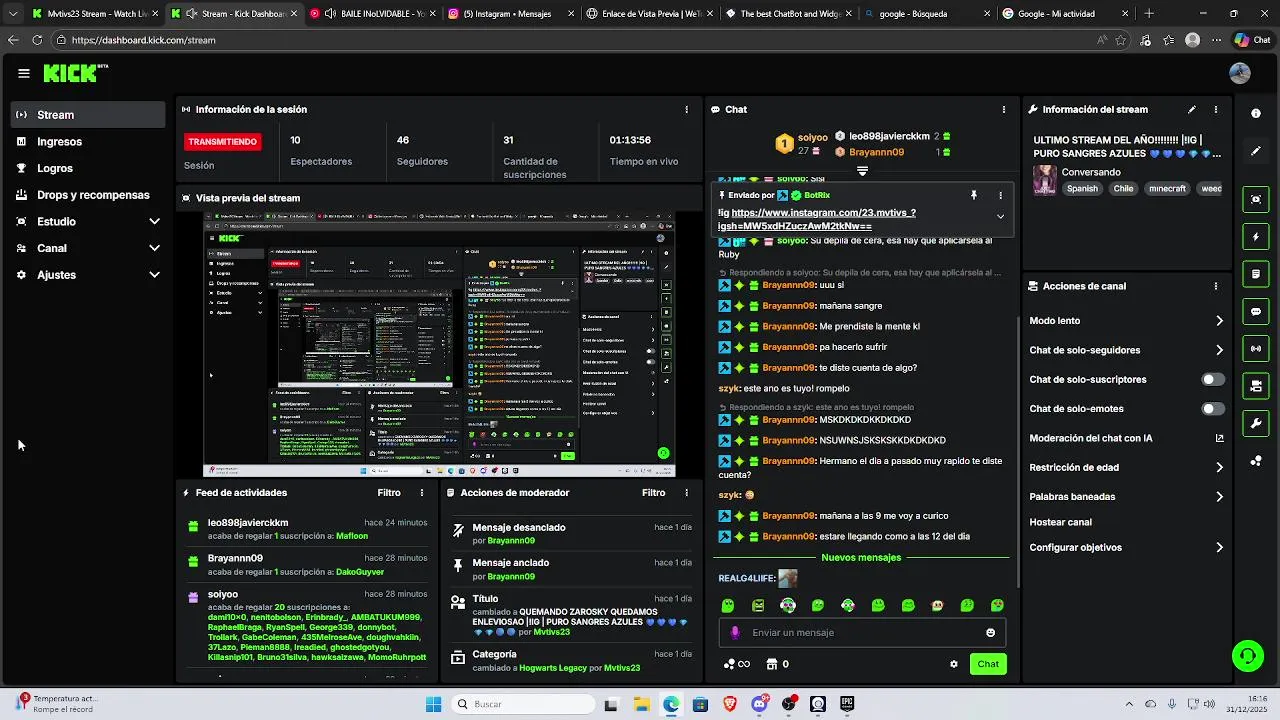The height and width of the screenshot is (720, 1280).
Task: Click the browser address bar URL
Action: [143, 40]
